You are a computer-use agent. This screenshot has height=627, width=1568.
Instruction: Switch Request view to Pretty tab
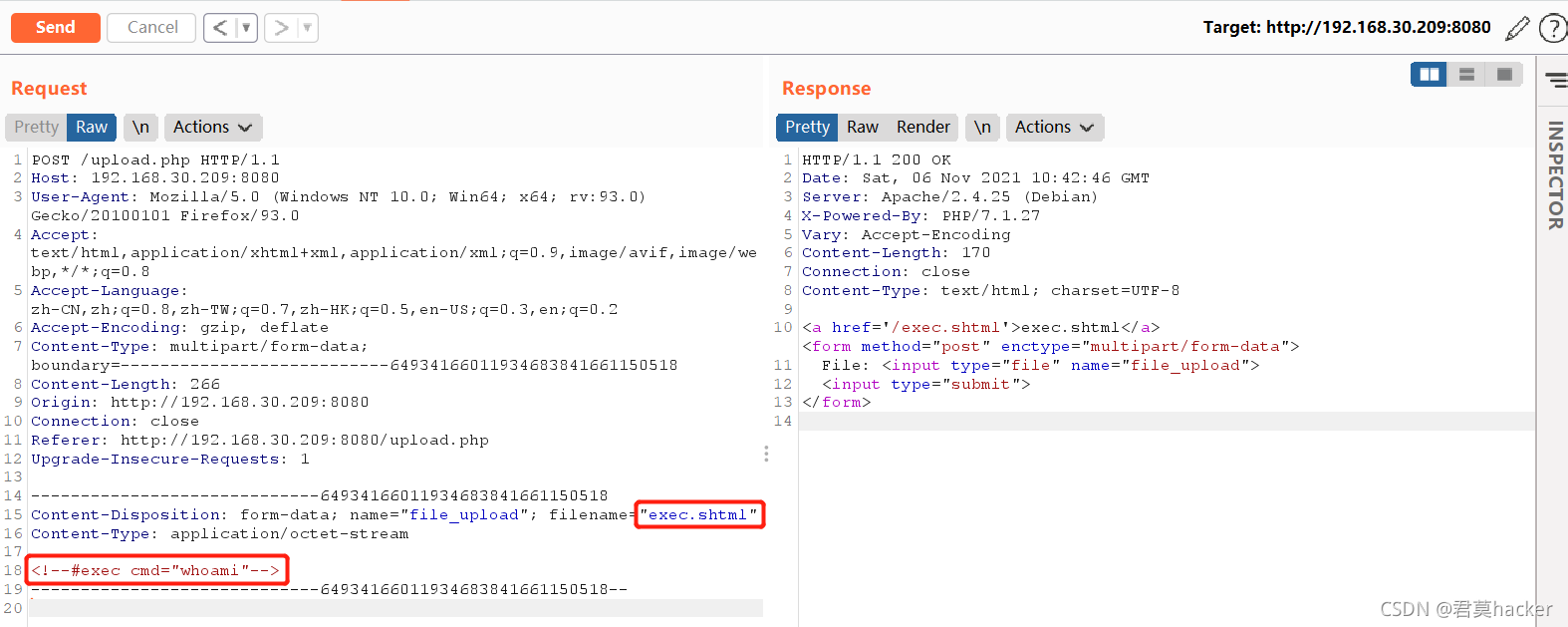[x=36, y=128]
